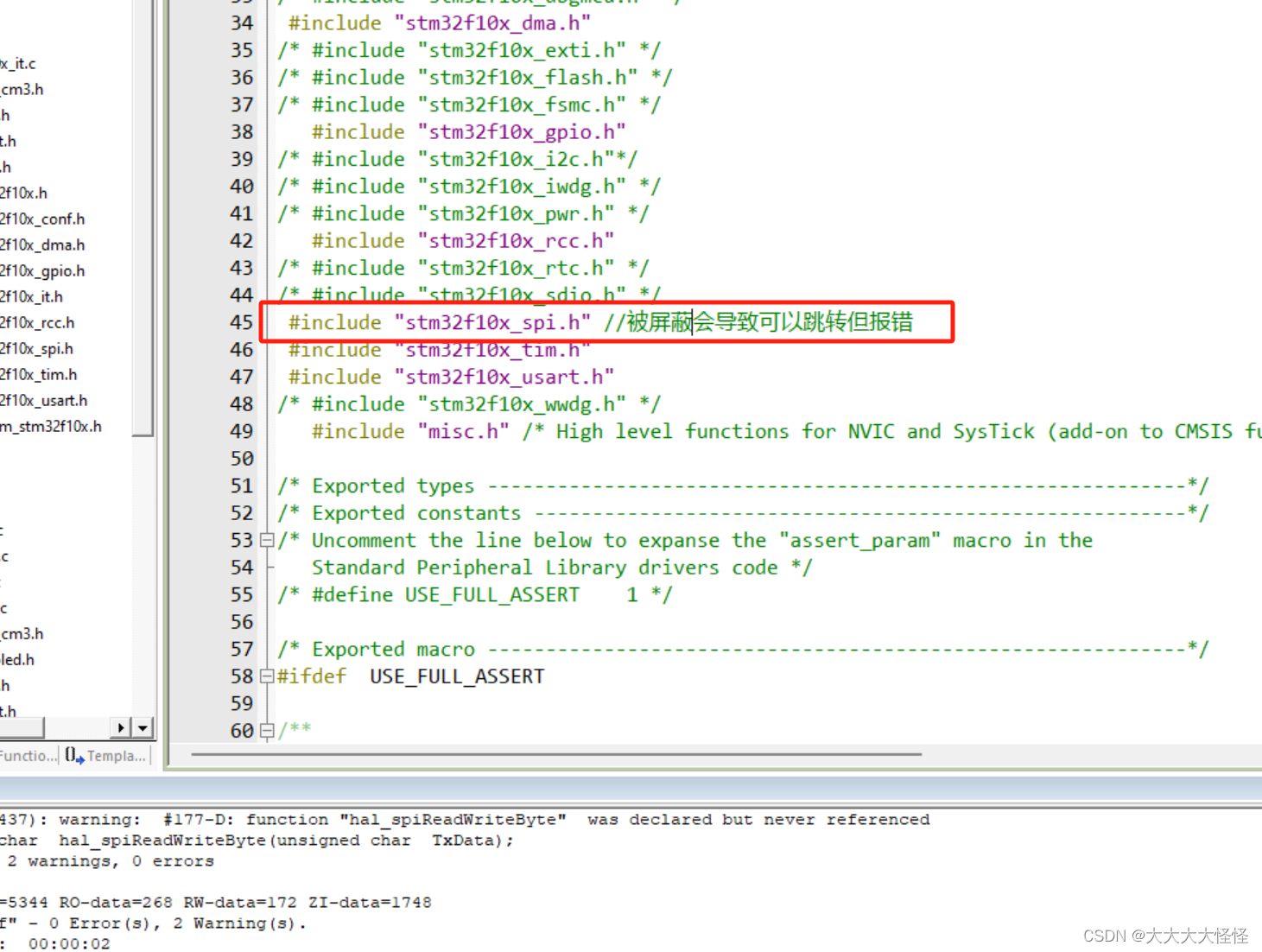1262x952 pixels.
Task: Collapse the code block marker at line 60
Action: click(267, 730)
